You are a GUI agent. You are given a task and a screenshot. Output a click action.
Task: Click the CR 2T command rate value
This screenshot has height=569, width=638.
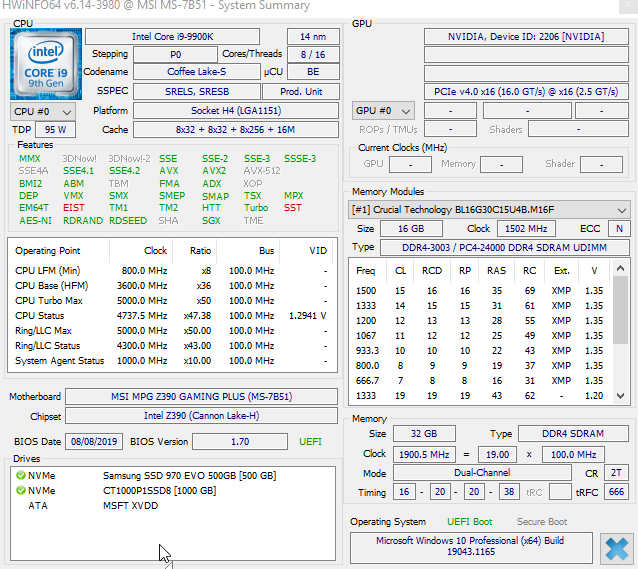616,473
